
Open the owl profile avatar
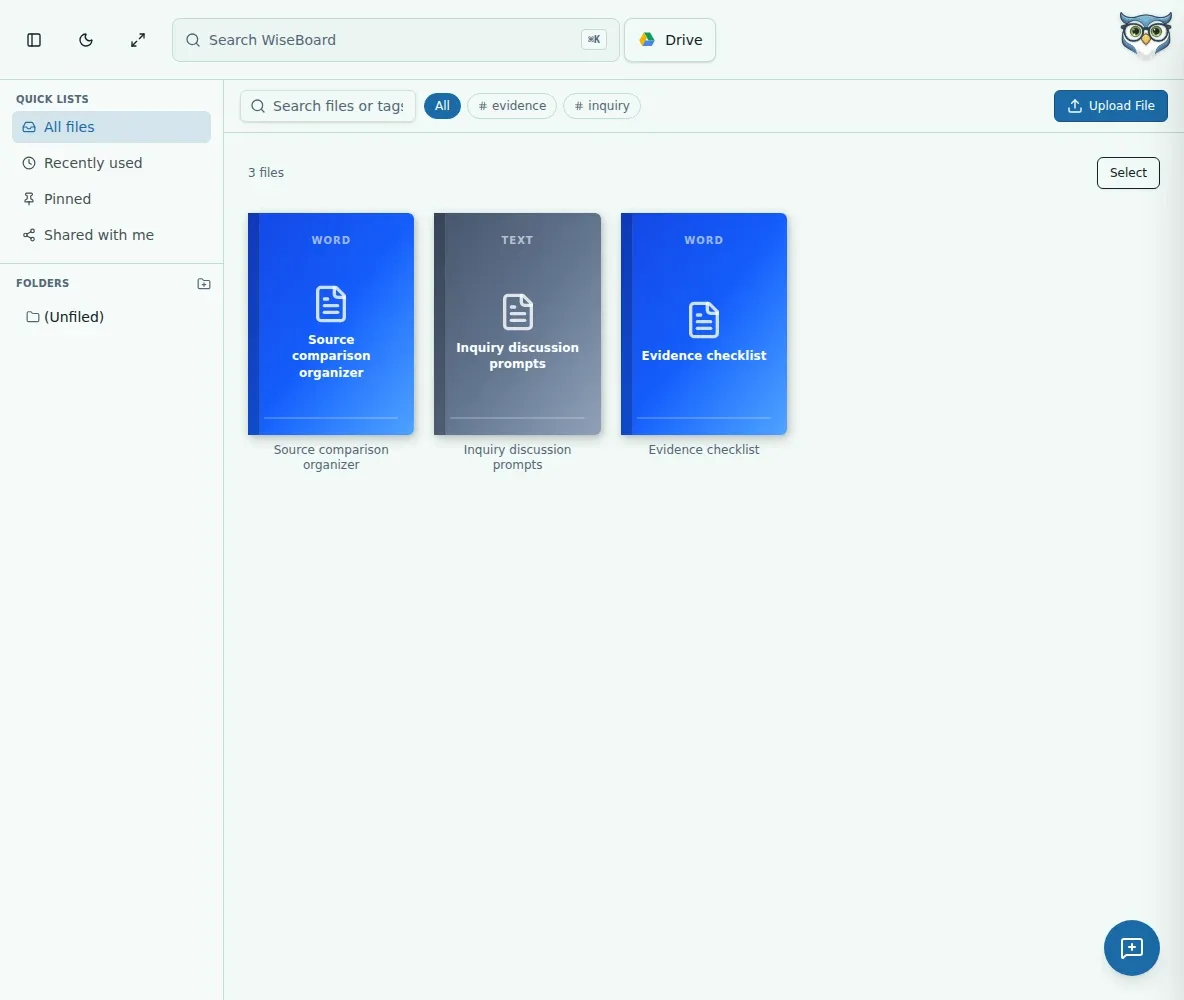(x=1145, y=35)
